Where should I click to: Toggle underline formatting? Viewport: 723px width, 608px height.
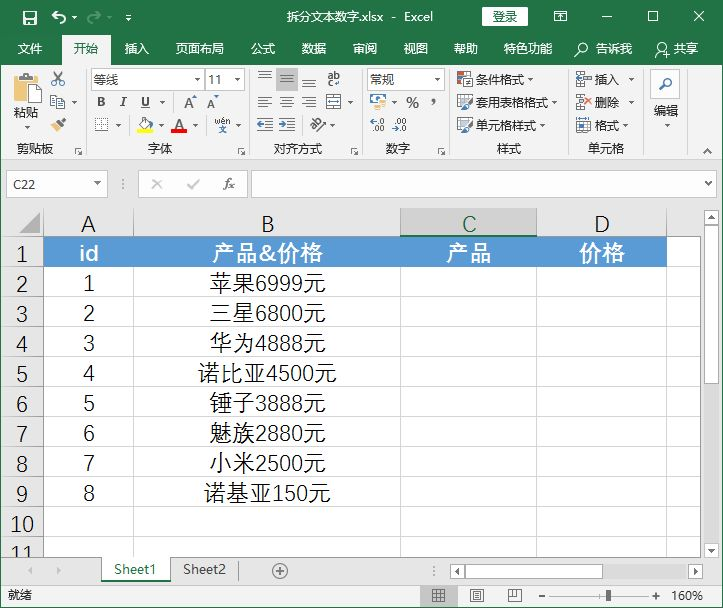pyautogui.click(x=145, y=102)
